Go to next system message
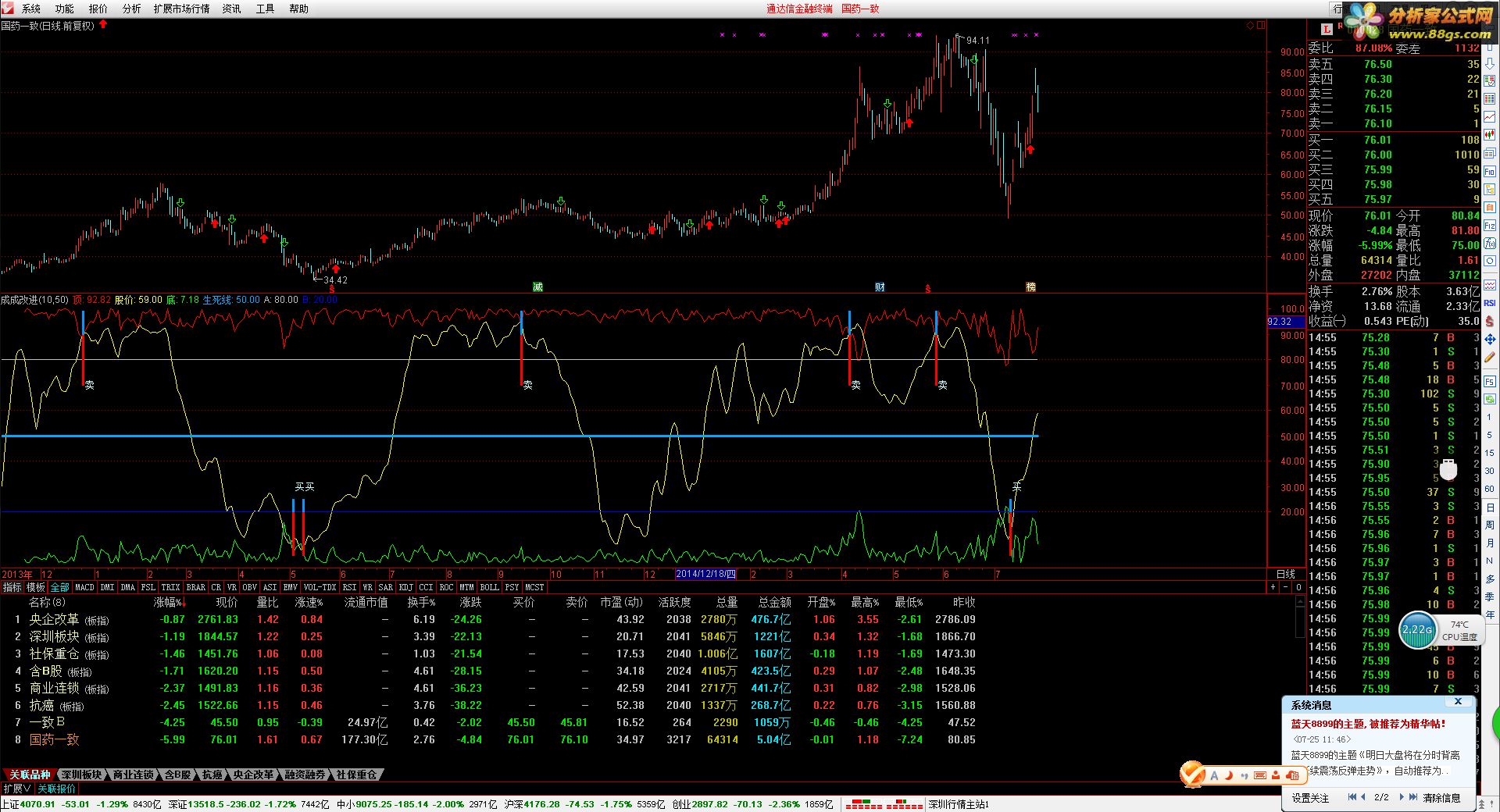This screenshot has height=812, width=1500. pos(1402,797)
